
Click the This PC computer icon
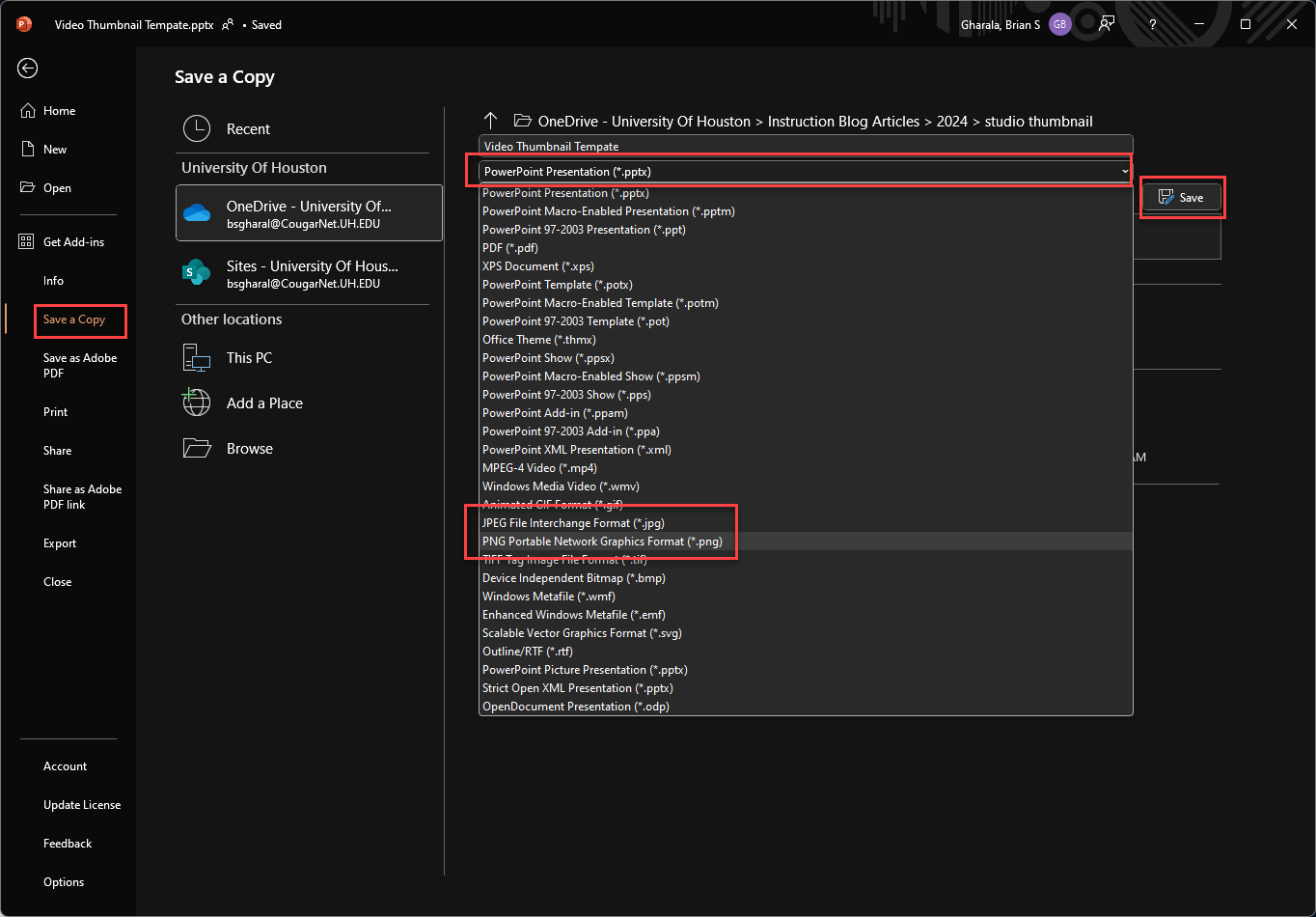tap(197, 358)
